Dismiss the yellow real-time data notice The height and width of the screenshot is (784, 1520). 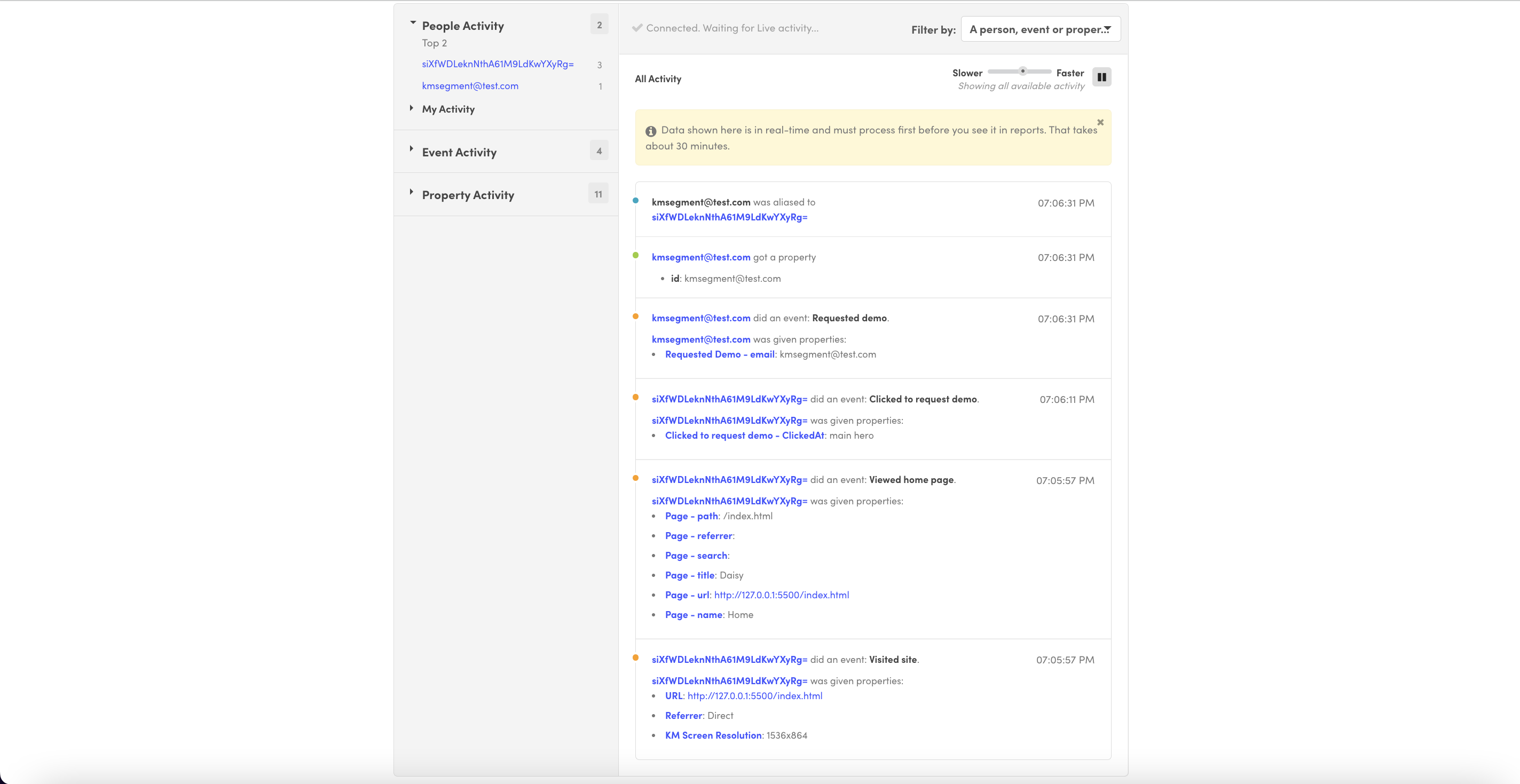[x=1100, y=122]
